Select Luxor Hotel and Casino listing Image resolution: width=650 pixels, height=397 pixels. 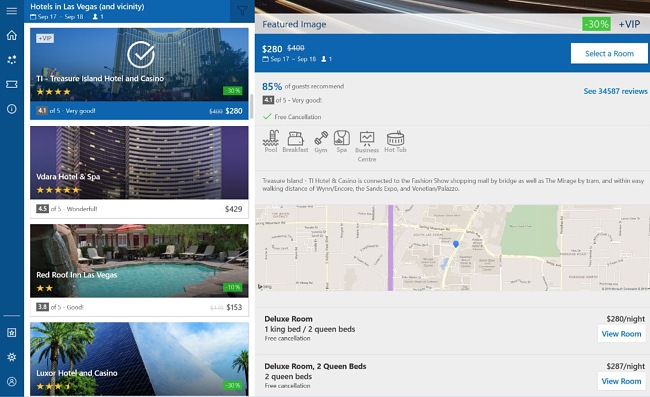tap(139, 359)
